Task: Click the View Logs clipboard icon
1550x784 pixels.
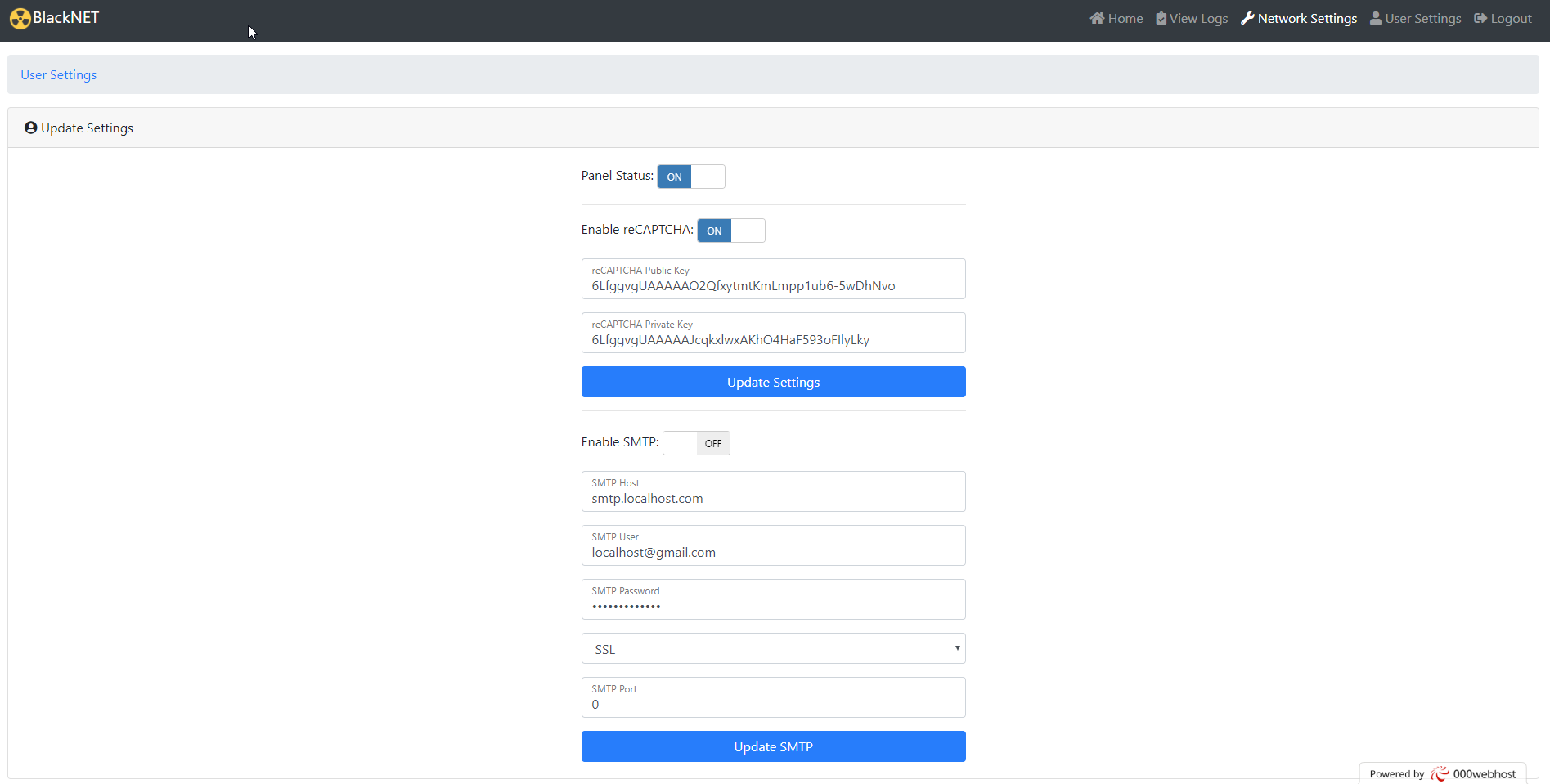Action: click(1161, 18)
